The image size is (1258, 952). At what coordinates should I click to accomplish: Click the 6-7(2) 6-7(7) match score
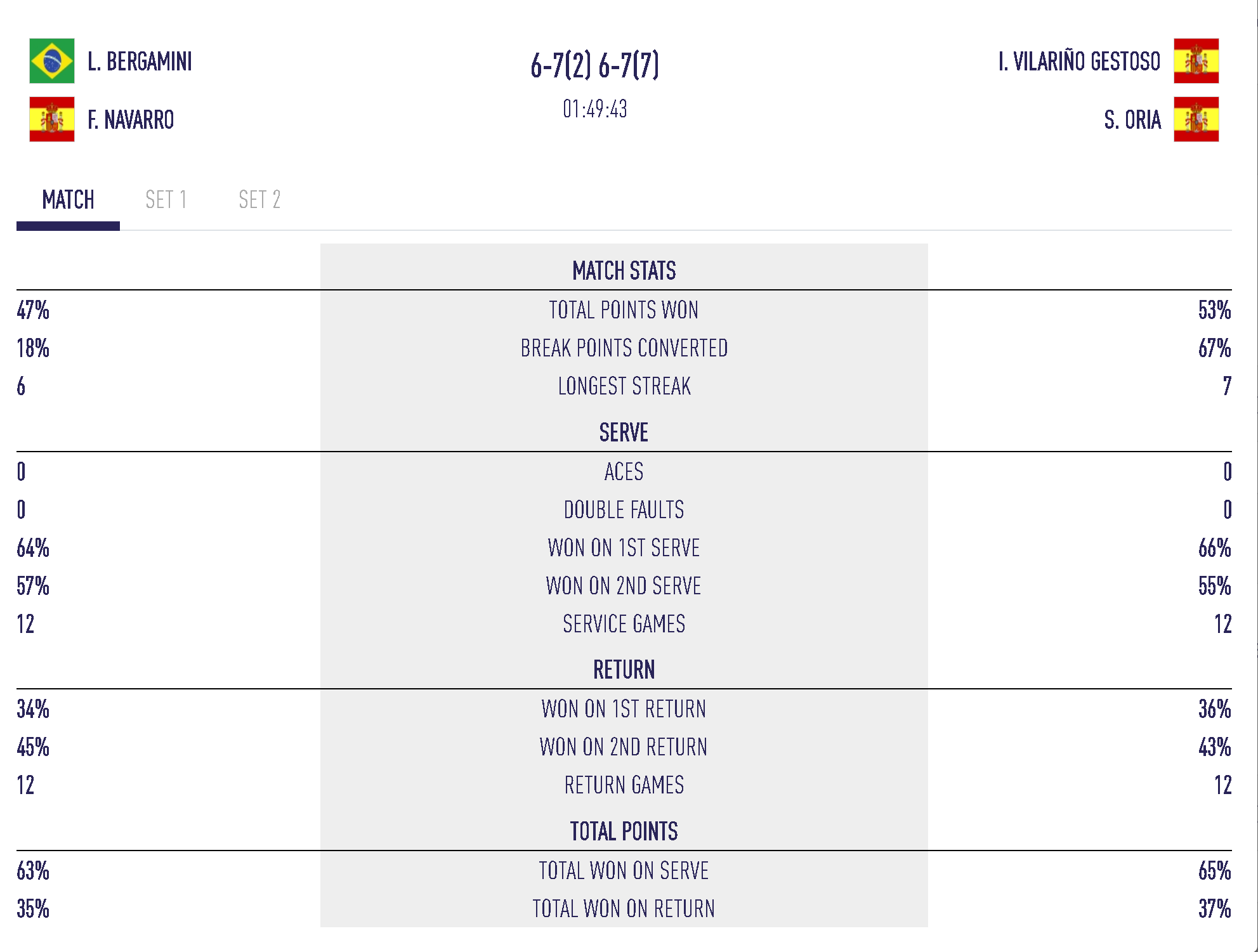pyautogui.click(x=594, y=65)
